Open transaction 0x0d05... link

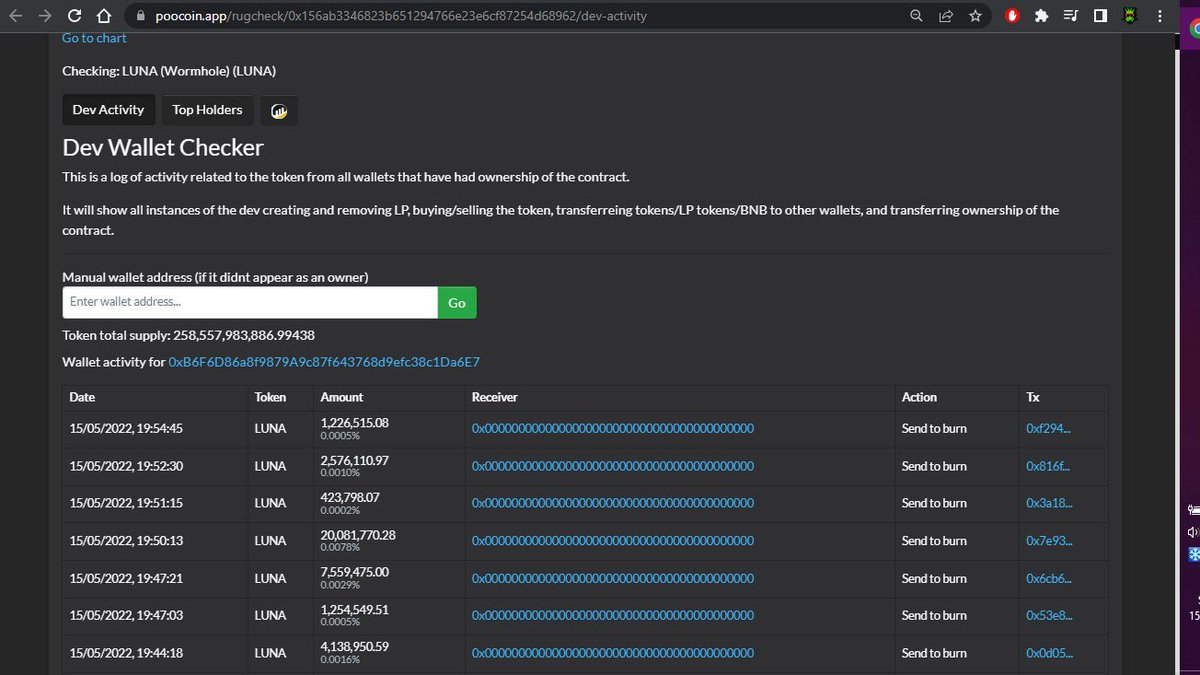tap(1049, 653)
